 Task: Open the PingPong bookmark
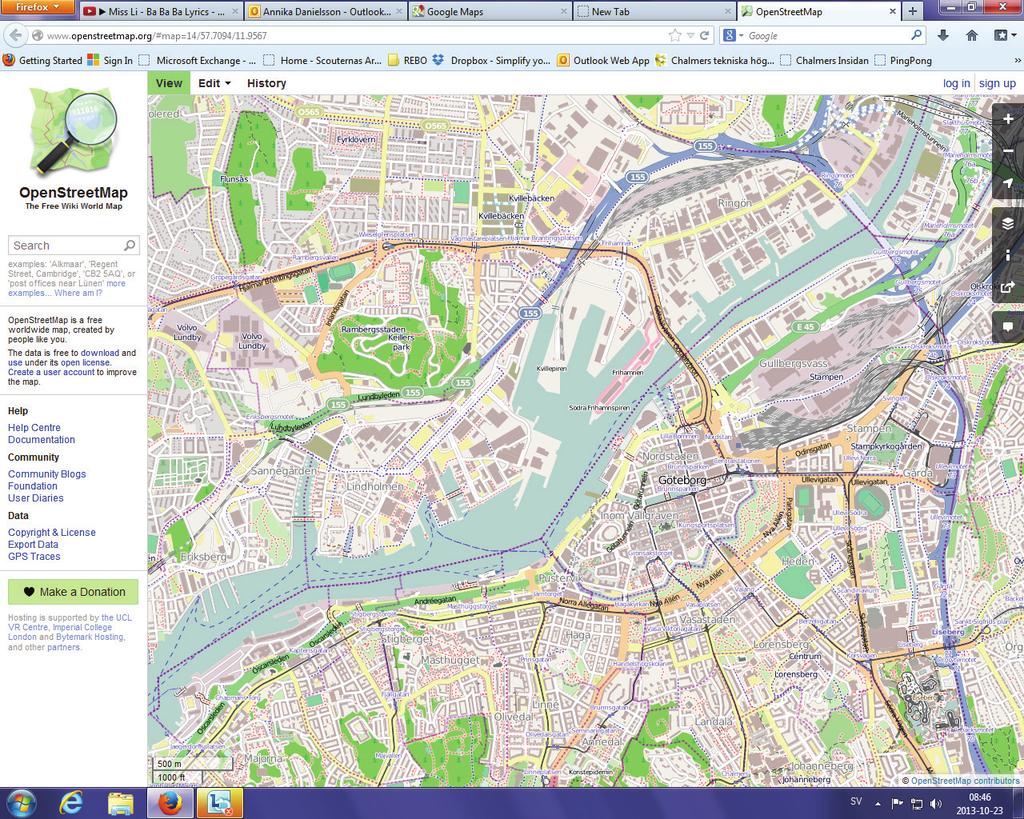pos(903,60)
